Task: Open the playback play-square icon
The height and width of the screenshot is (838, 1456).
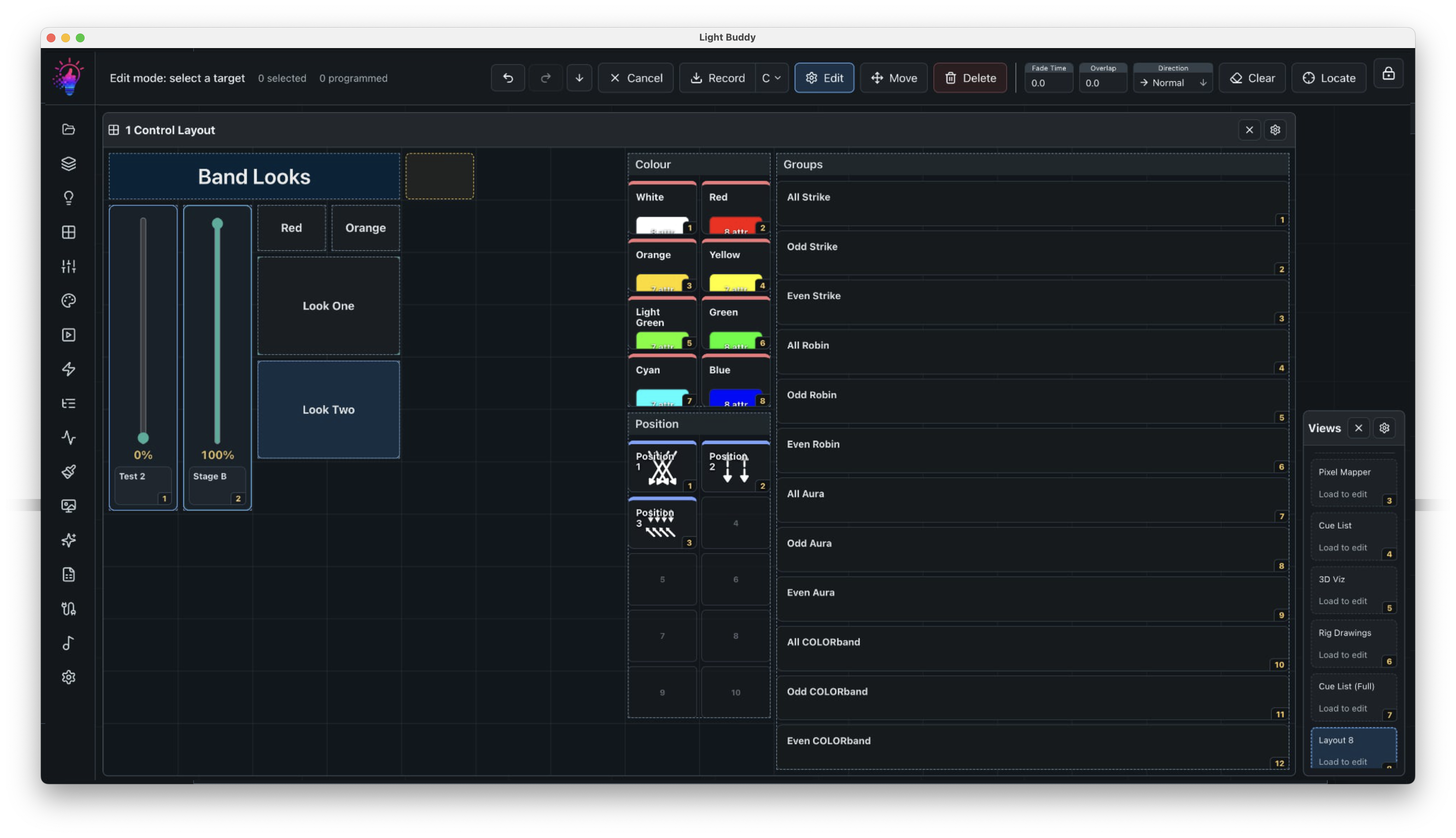Action: pos(69,335)
